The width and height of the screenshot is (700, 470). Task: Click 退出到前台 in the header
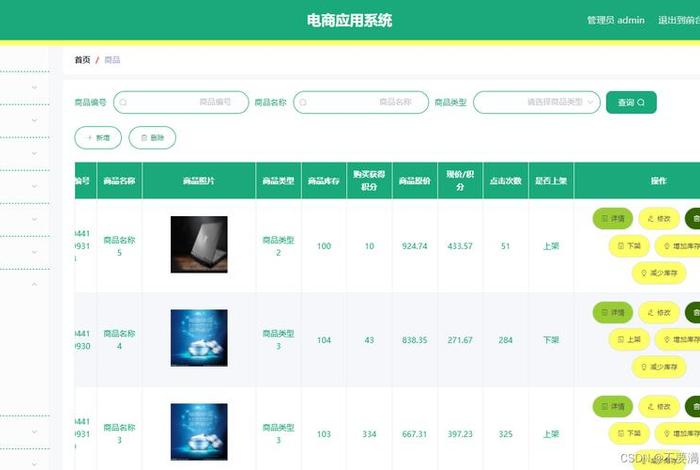point(679,20)
